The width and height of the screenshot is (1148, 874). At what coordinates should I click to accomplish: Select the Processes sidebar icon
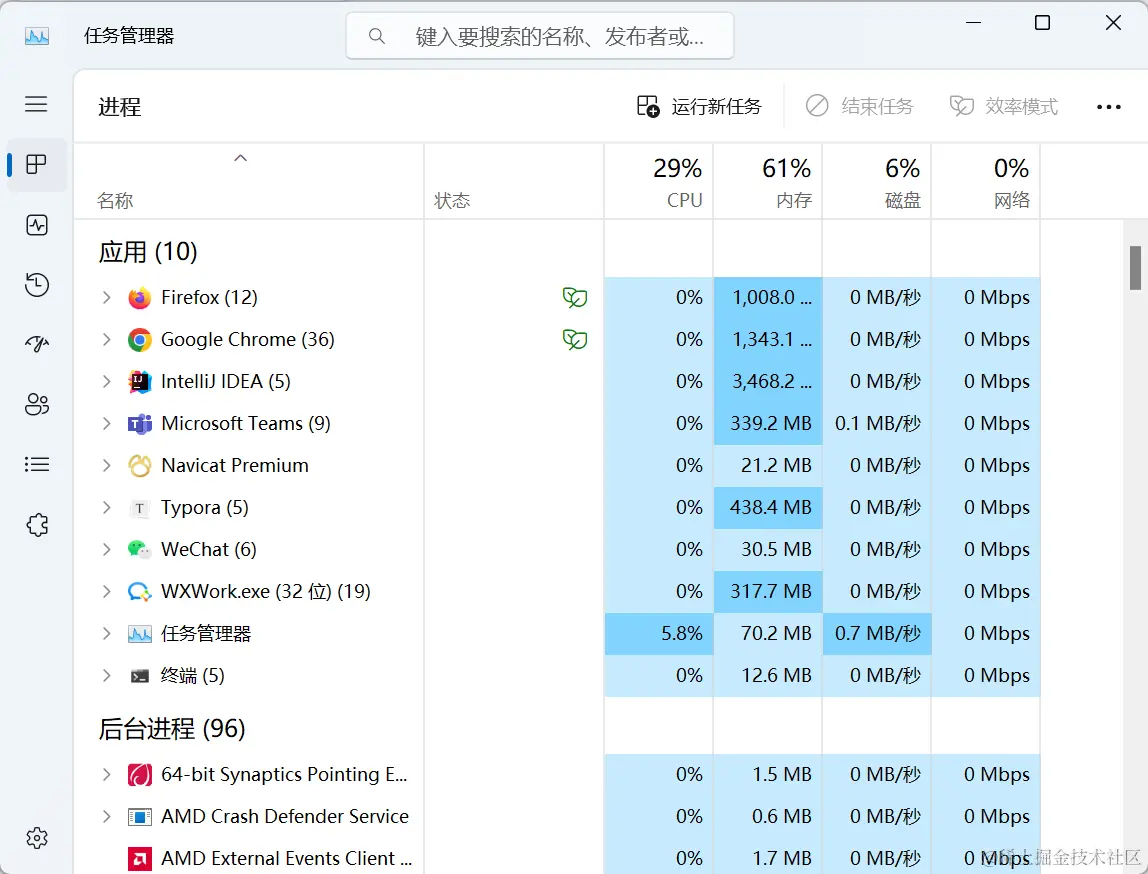36,164
